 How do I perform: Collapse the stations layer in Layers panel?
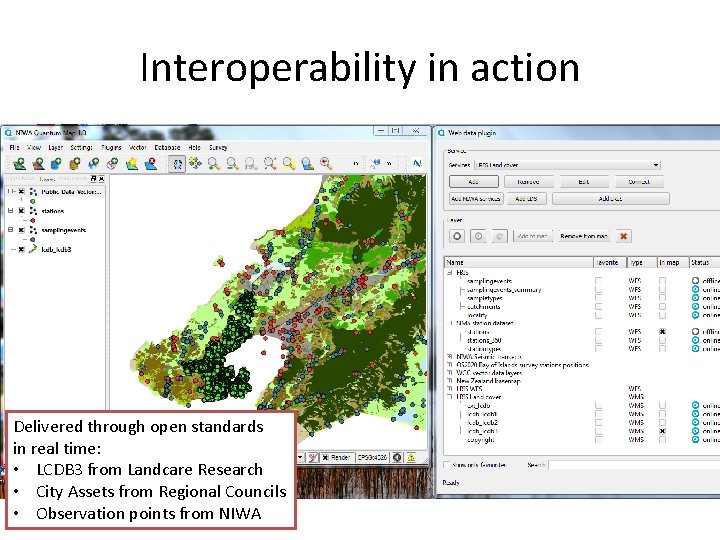pos(11,211)
